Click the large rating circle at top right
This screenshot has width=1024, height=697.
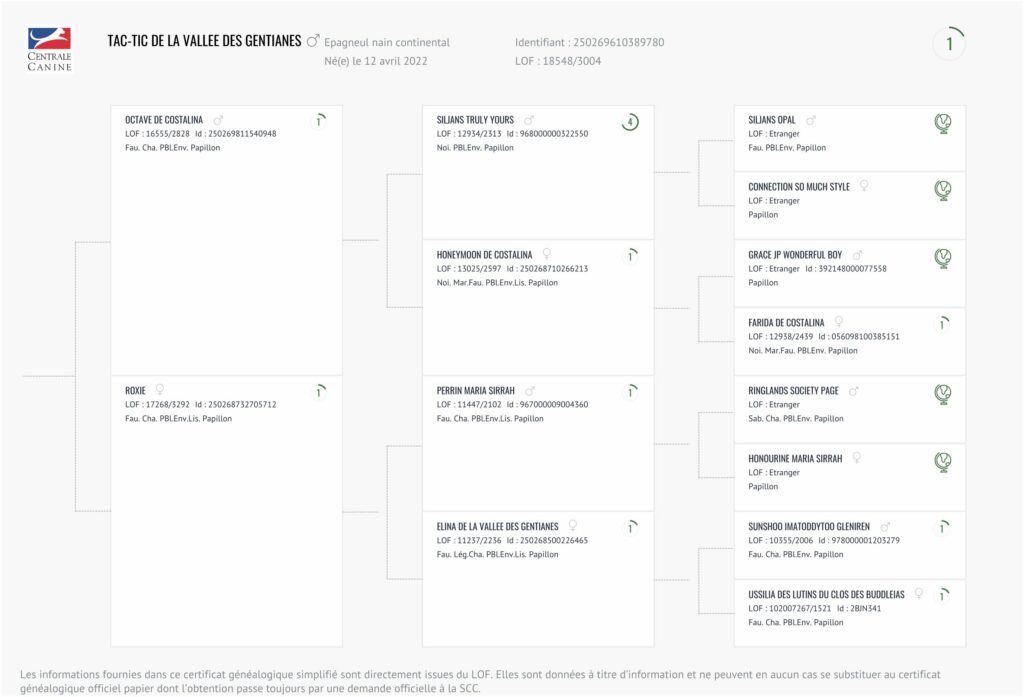point(949,44)
